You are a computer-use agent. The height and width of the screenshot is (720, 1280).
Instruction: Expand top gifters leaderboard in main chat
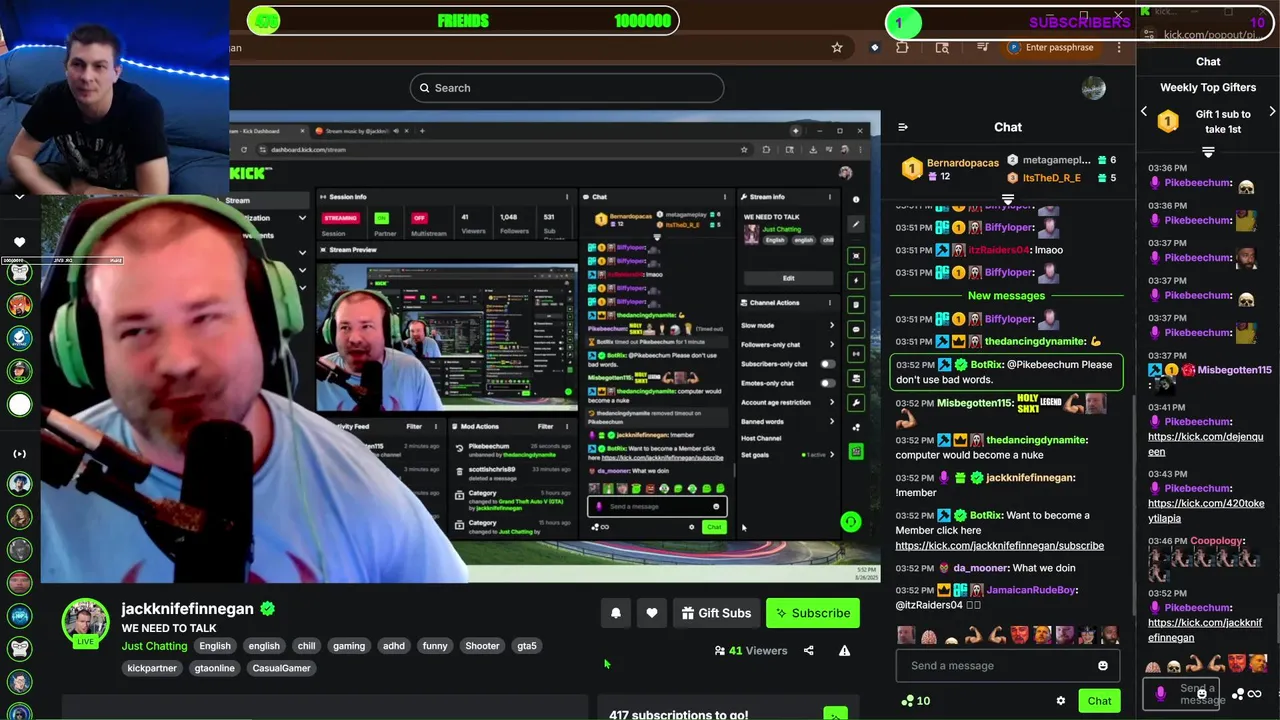(1008, 199)
